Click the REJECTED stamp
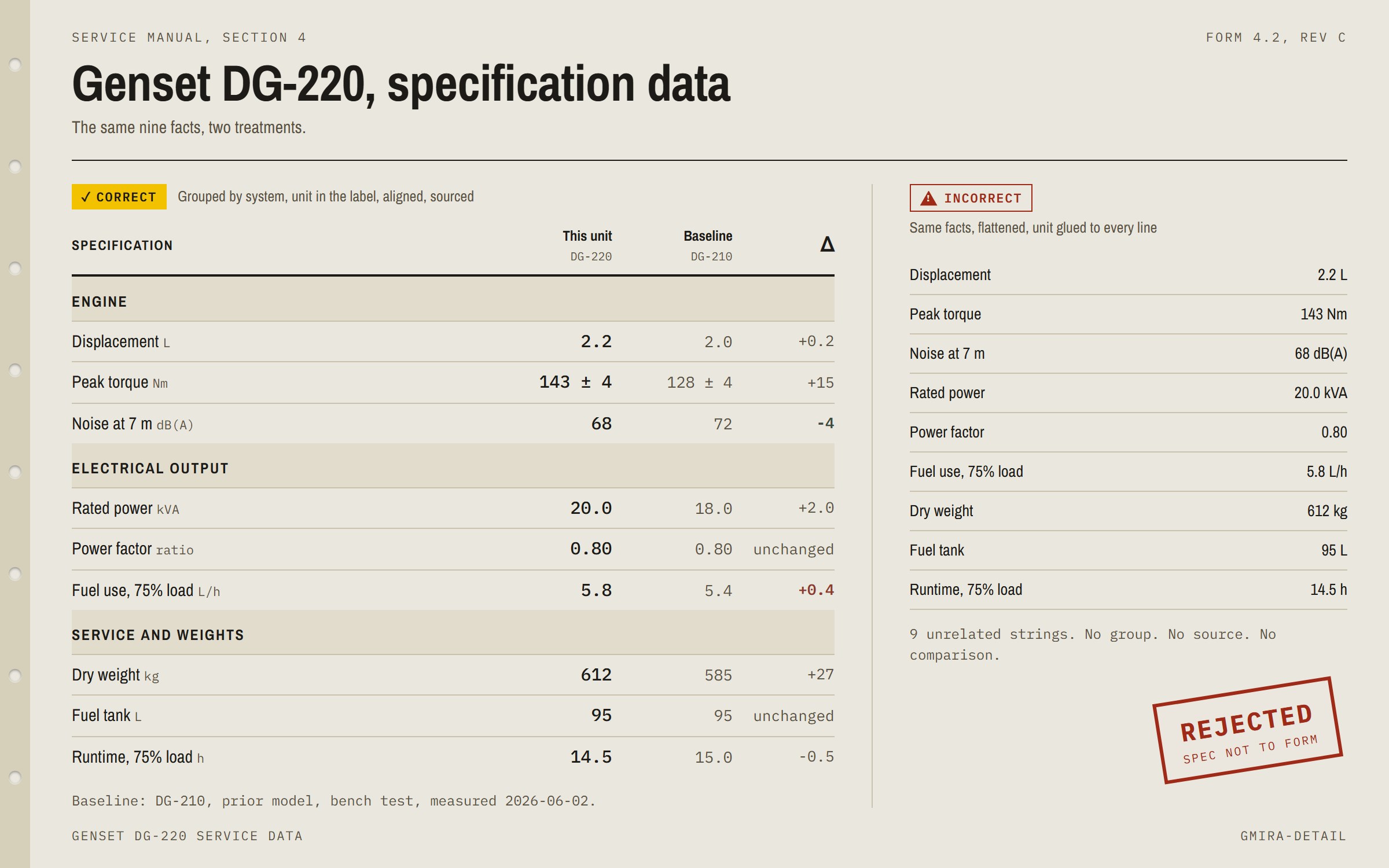Image resolution: width=1389 pixels, height=868 pixels. [1247, 730]
